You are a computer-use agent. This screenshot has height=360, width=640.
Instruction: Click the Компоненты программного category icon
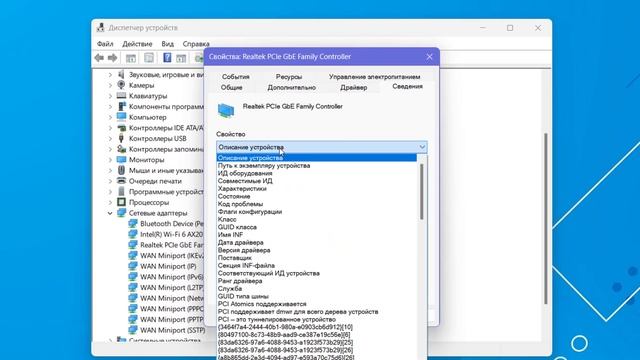[121, 106]
